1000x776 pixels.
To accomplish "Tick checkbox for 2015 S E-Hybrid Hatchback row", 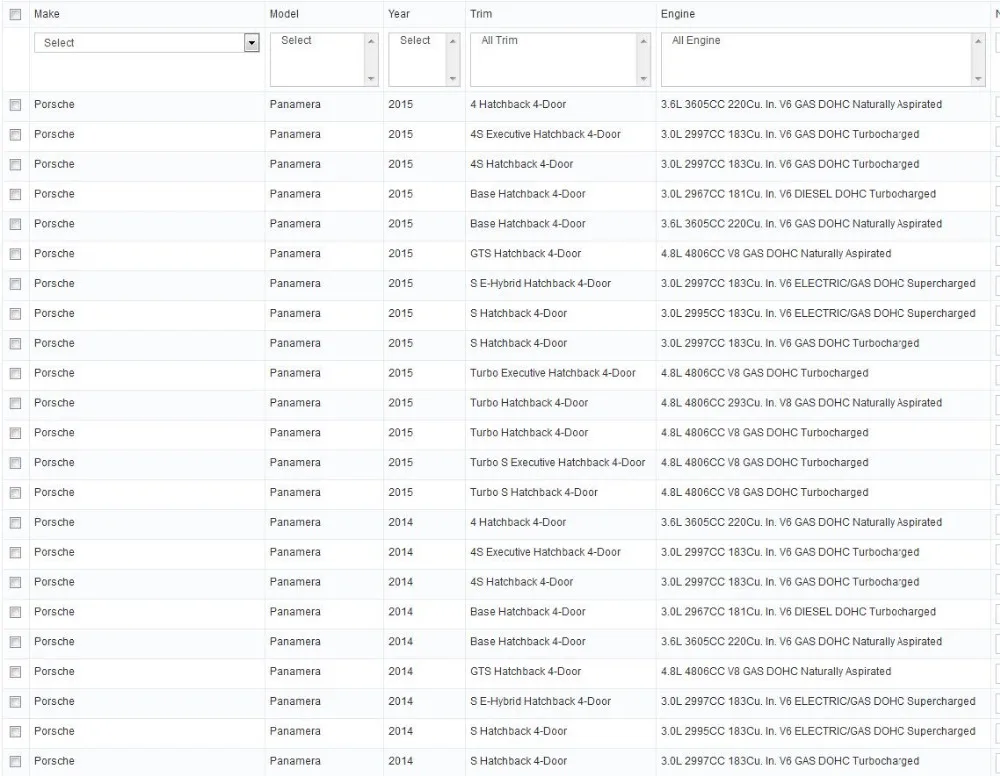I will click(x=15, y=284).
